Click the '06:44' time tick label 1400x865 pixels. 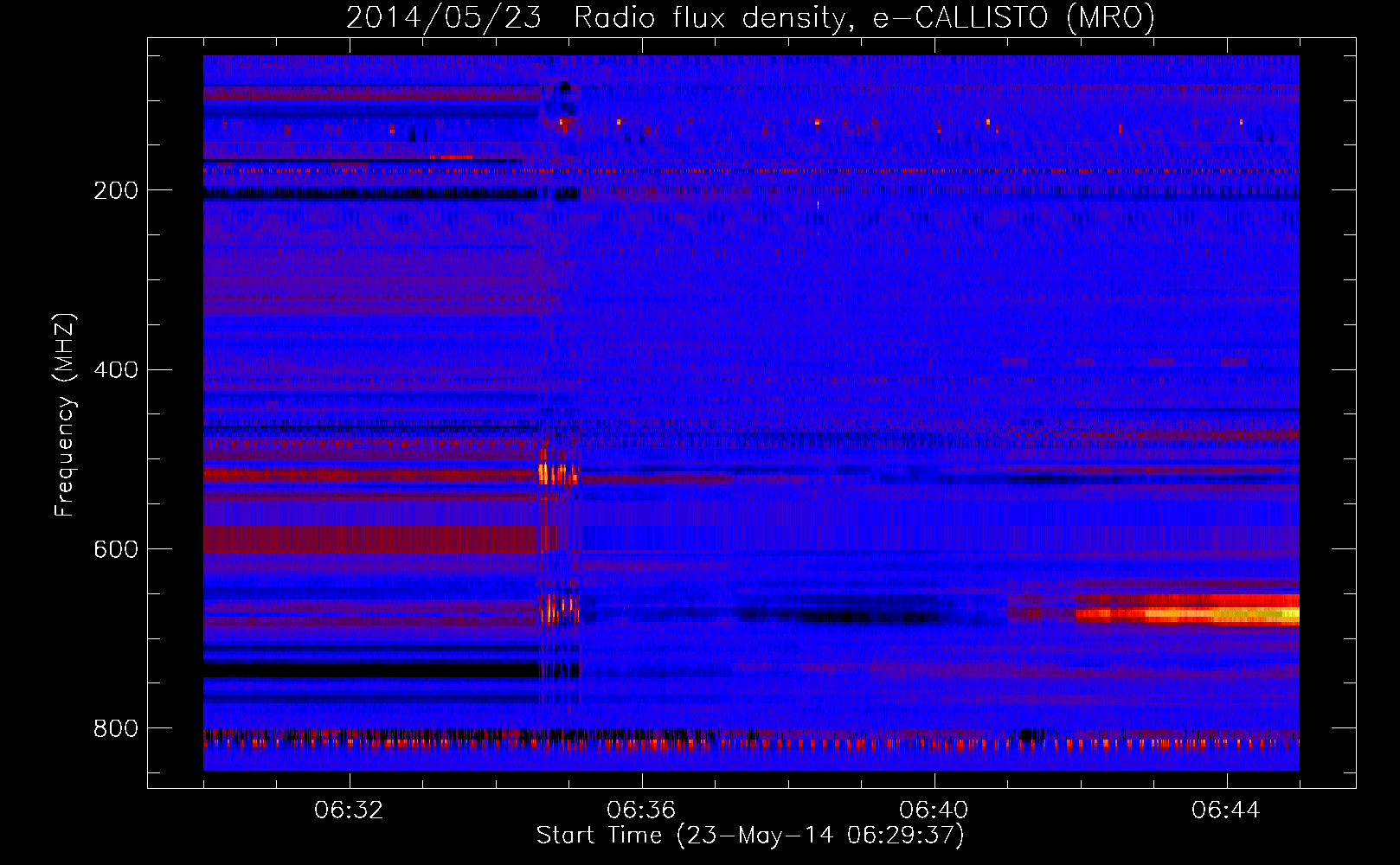pos(1226,811)
